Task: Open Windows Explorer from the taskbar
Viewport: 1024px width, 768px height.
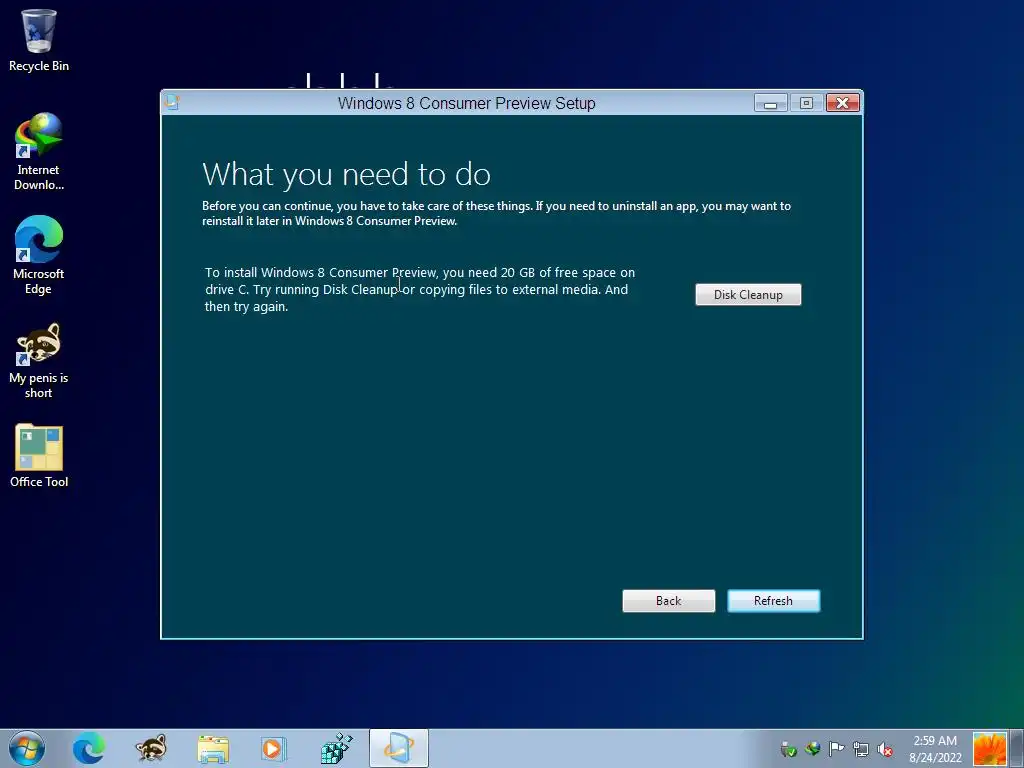Action: [213, 749]
